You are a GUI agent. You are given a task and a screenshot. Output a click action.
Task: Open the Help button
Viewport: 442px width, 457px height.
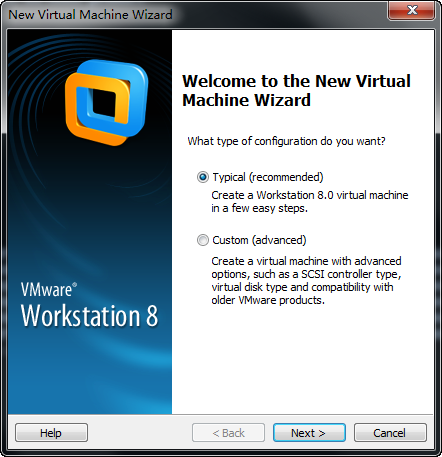point(51,433)
